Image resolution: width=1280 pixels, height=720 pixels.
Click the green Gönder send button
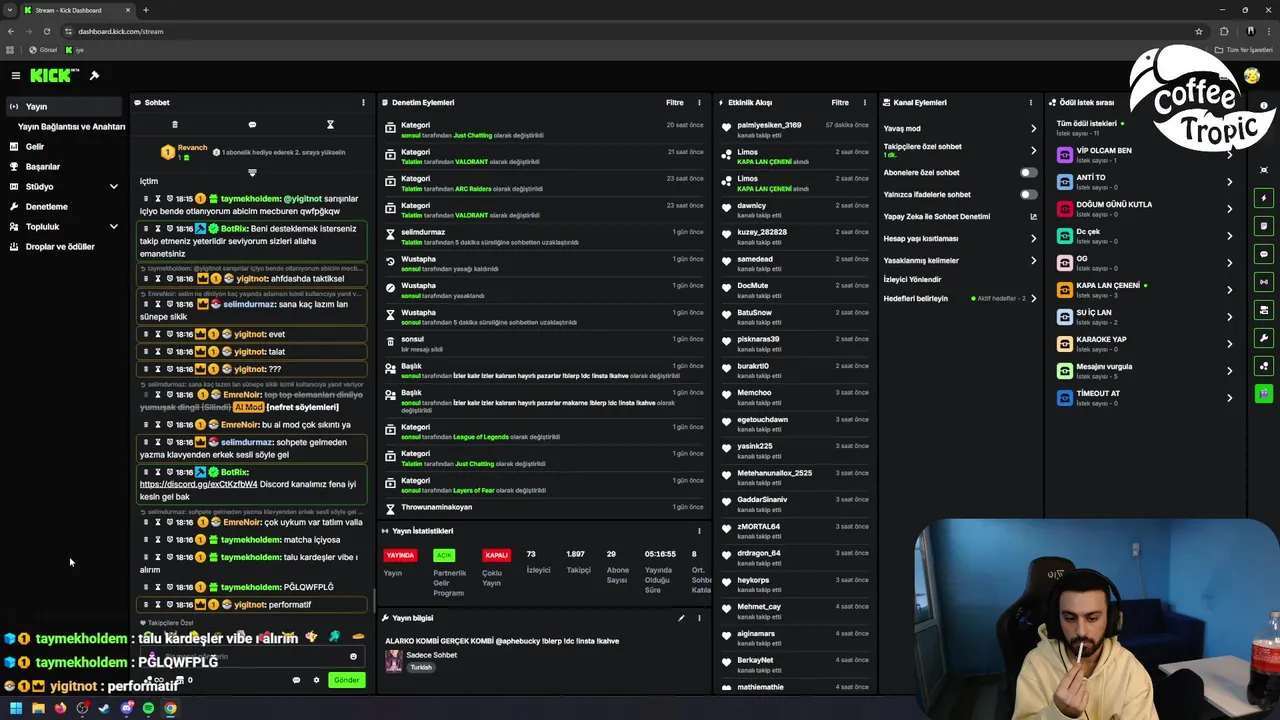[346, 680]
